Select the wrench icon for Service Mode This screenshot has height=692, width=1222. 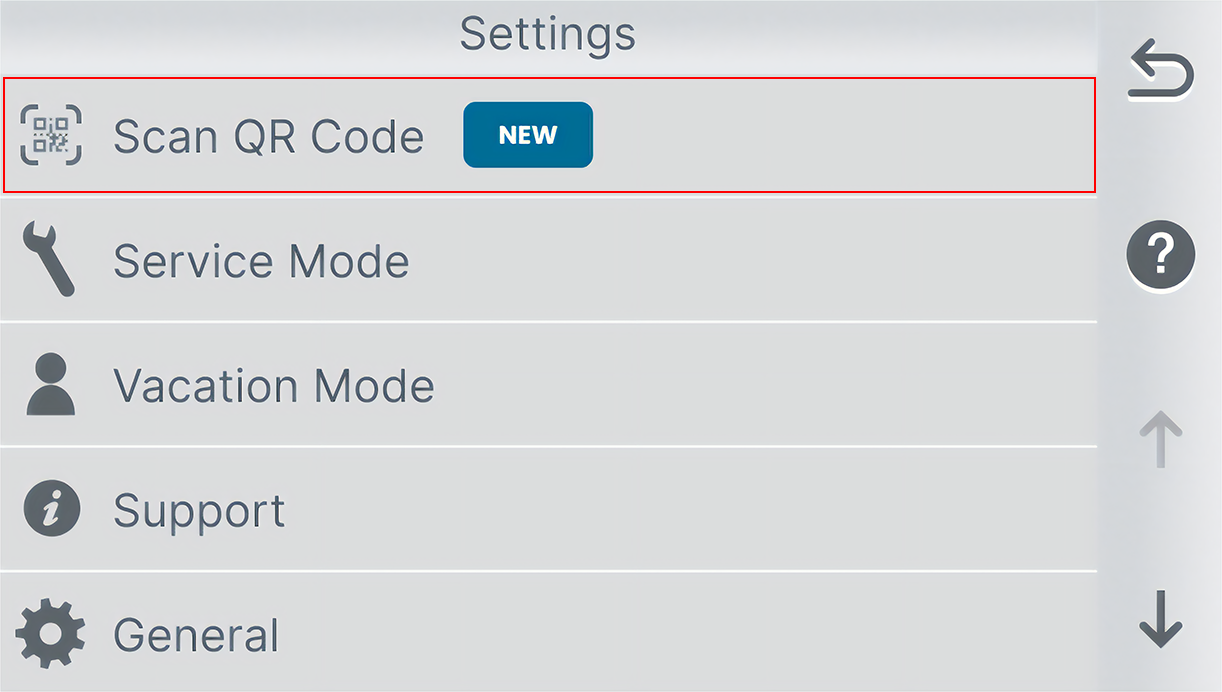pos(48,260)
